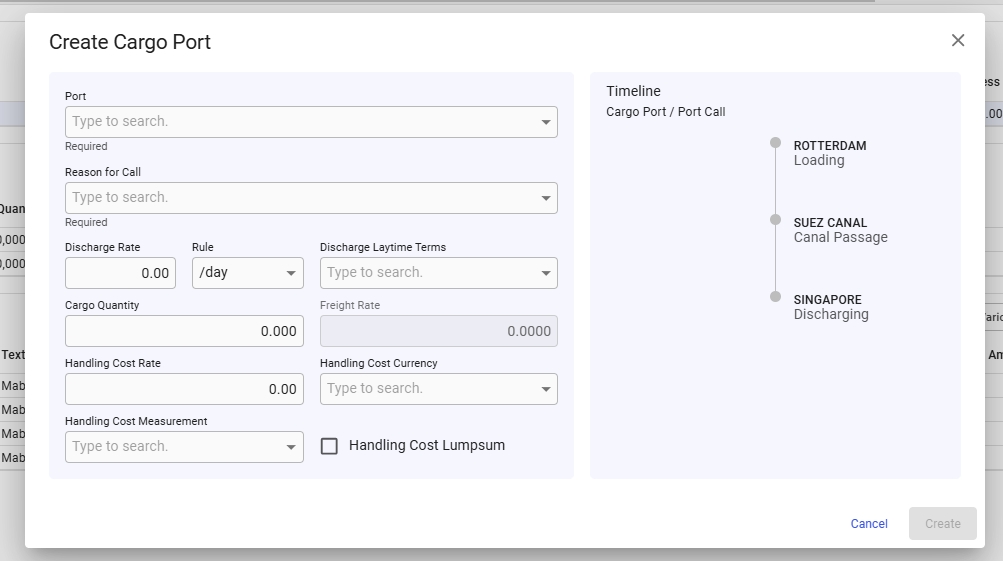Click the Cargo Quantity input field
This screenshot has width=1003, height=561.
click(184, 331)
